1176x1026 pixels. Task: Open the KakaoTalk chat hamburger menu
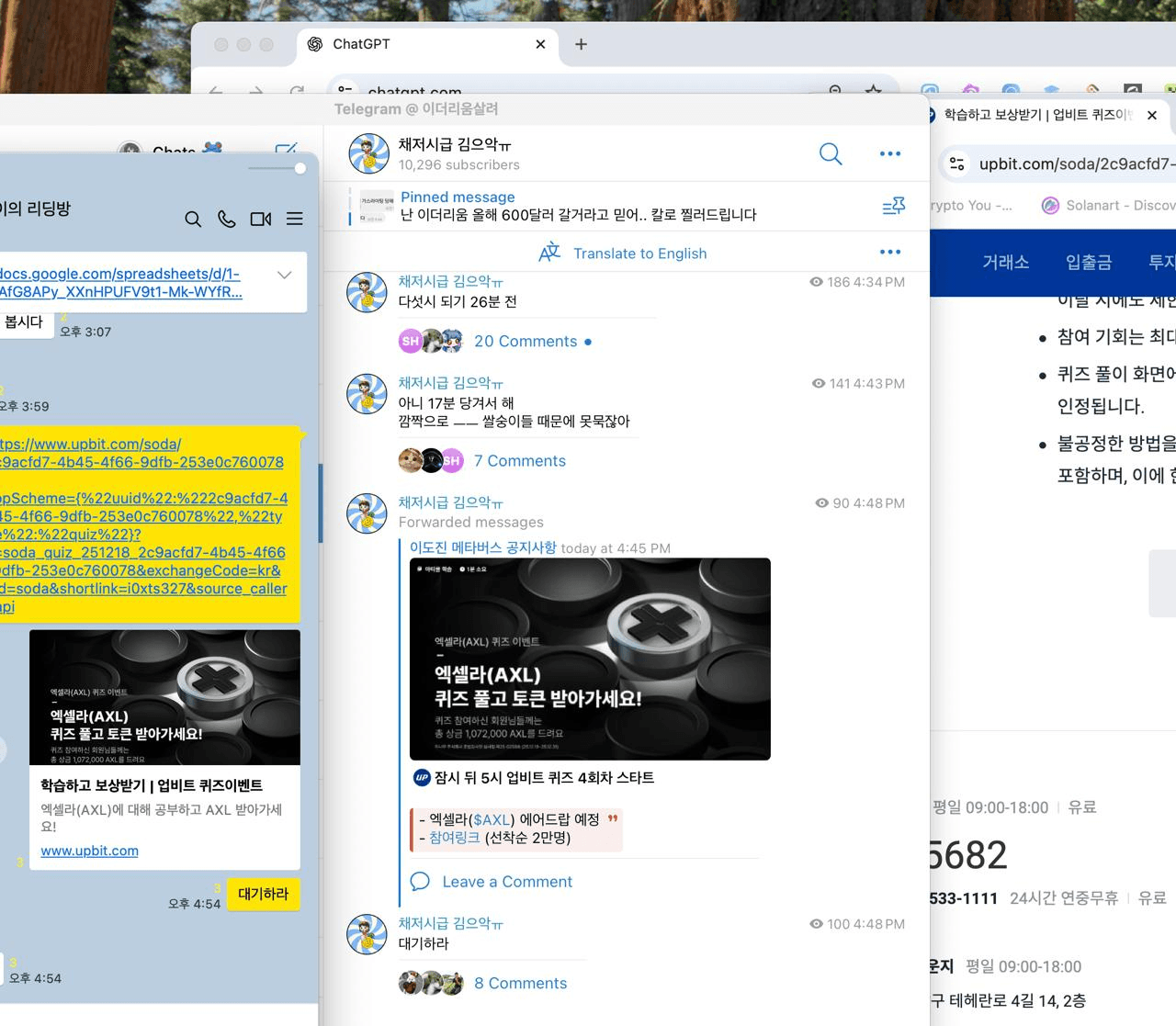point(295,219)
